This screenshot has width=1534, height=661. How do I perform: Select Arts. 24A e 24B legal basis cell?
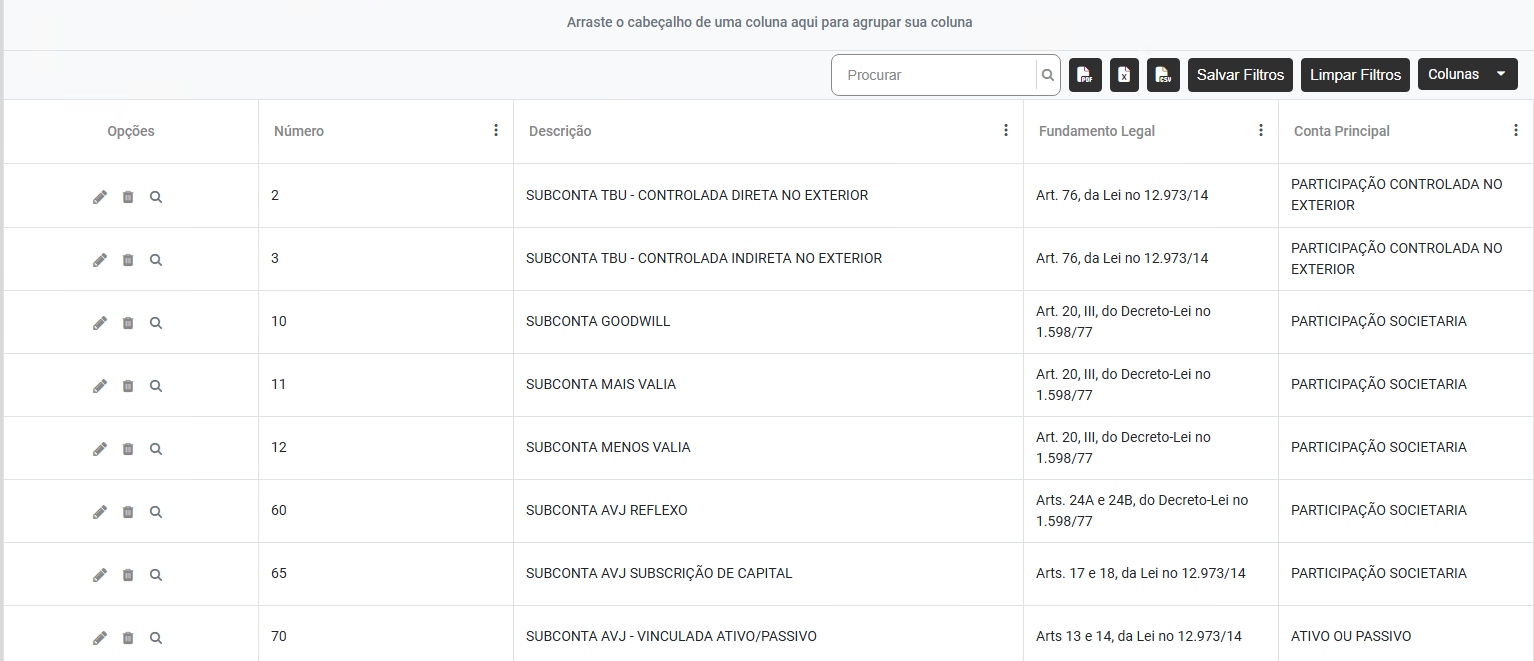1151,511
